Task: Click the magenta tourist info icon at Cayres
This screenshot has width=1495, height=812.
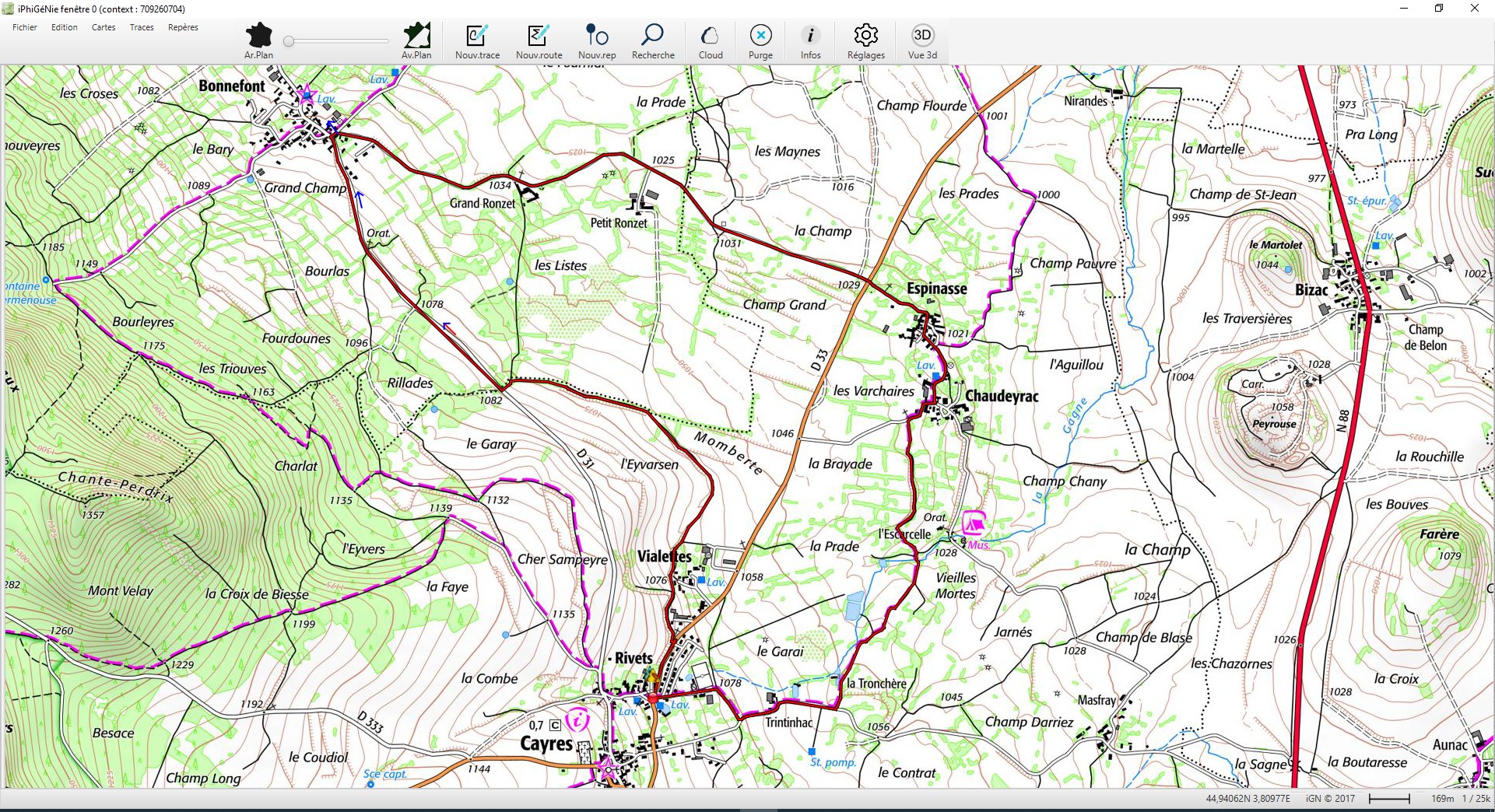Action: coord(577,720)
